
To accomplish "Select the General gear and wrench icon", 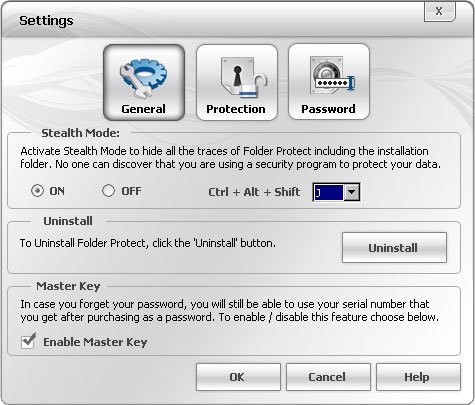I will click(143, 79).
